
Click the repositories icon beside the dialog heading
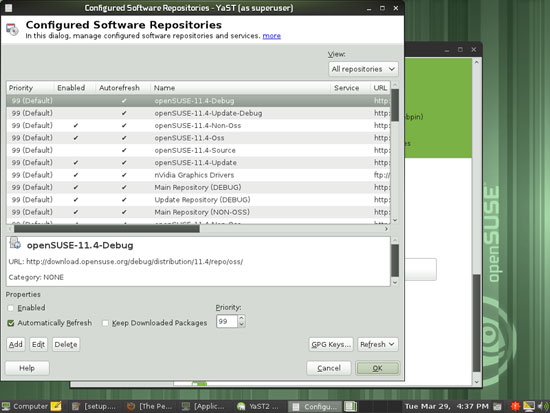(12, 29)
